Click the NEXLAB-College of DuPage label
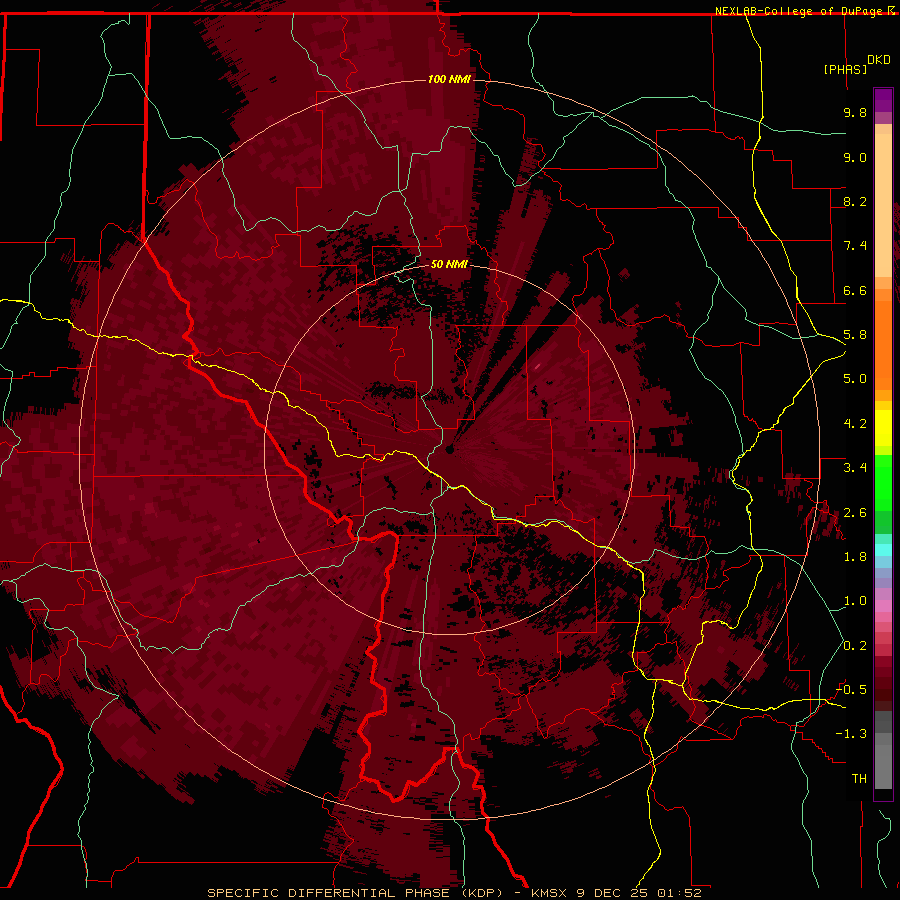The height and width of the screenshot is (900, 900). coord(800,11)
